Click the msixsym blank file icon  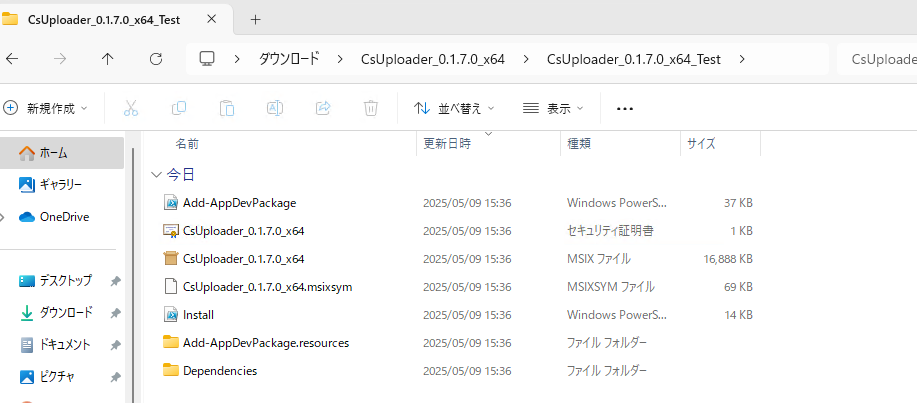coord(170,287)
